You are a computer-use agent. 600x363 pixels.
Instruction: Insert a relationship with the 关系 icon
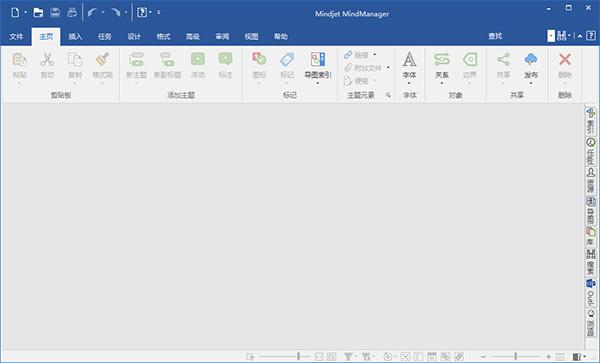442,59
